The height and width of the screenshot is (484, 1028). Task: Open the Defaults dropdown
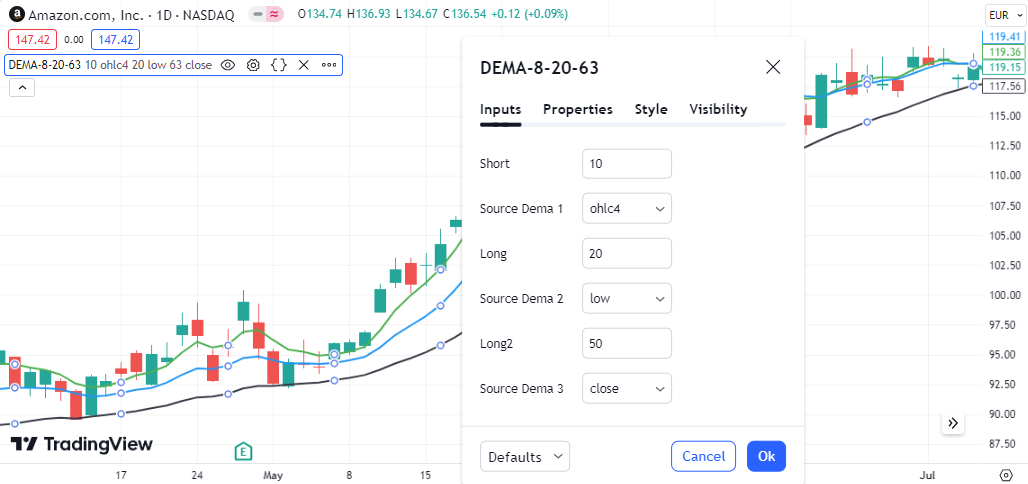pos(525,456)
